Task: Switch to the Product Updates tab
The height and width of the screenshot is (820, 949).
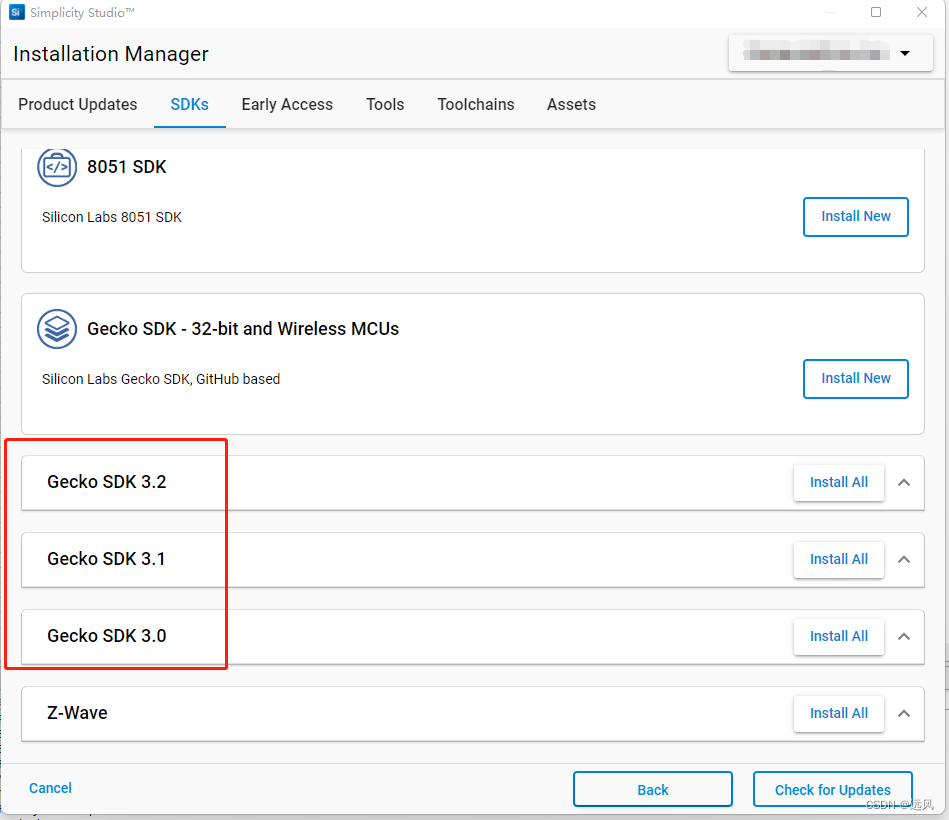Action: coord(77,104)
